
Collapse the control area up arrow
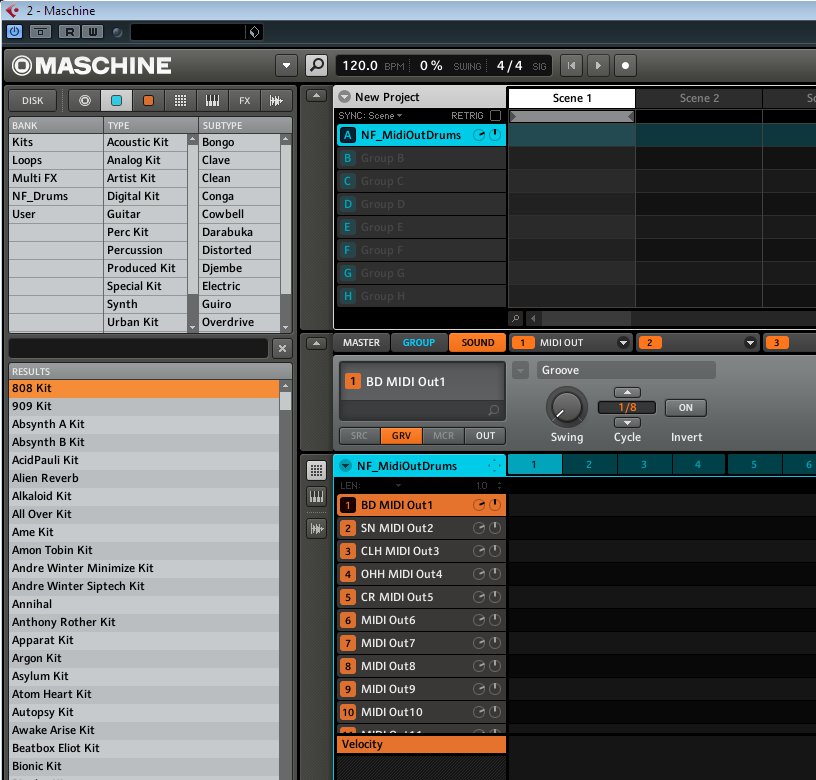(x=316, y=343)
